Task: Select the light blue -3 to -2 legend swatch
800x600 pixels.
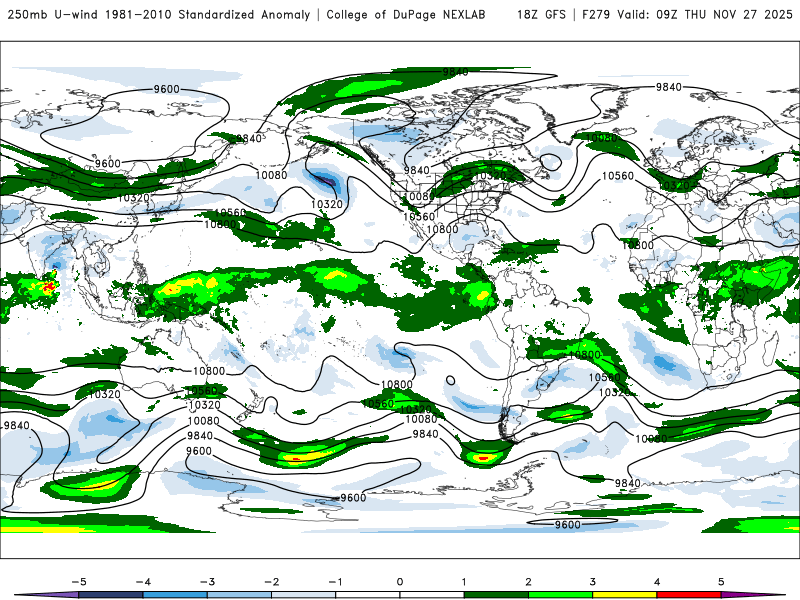Action: (239, 595)
